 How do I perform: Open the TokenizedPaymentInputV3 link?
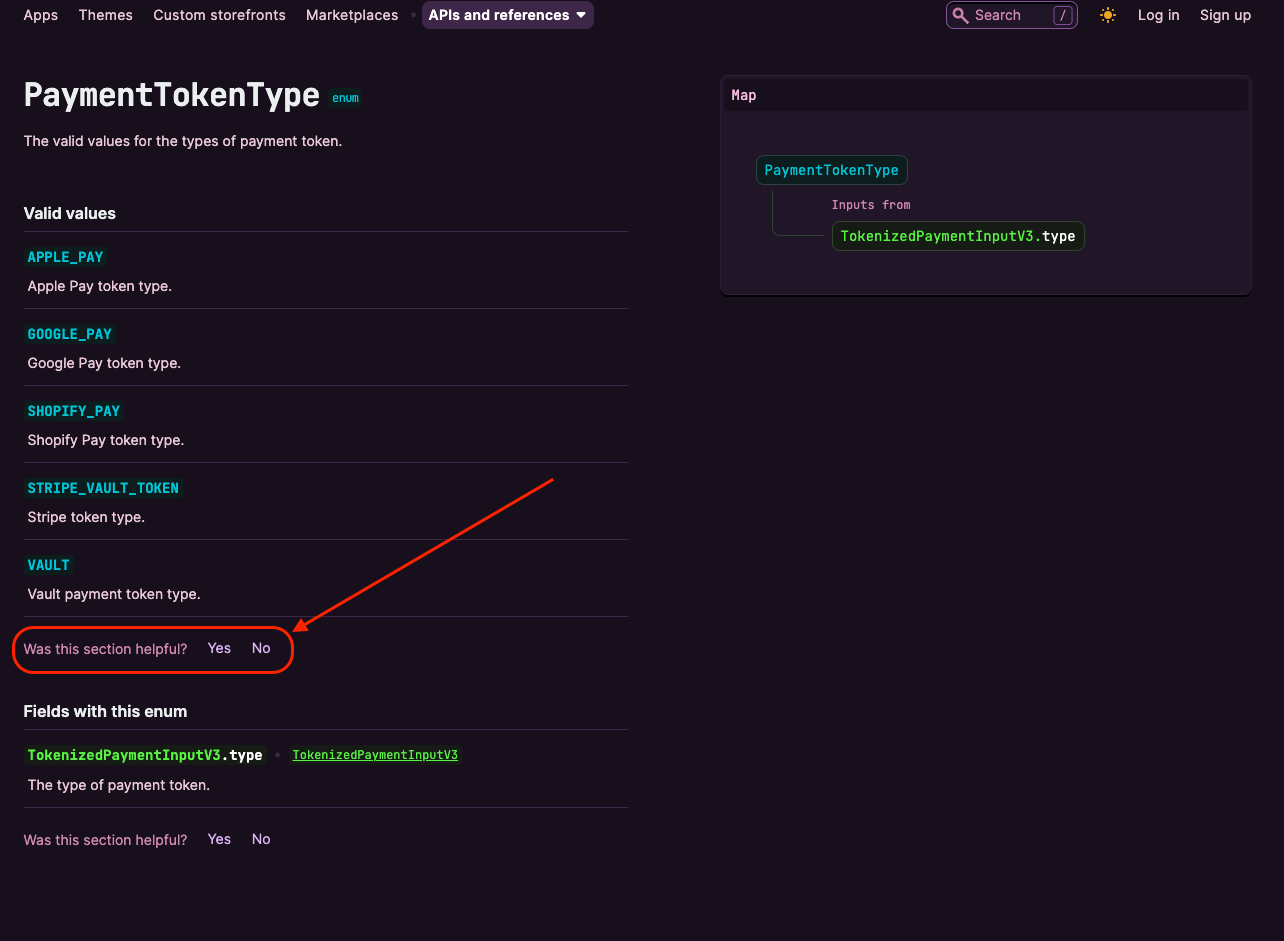pyautogui.click(x=375, y=755)
